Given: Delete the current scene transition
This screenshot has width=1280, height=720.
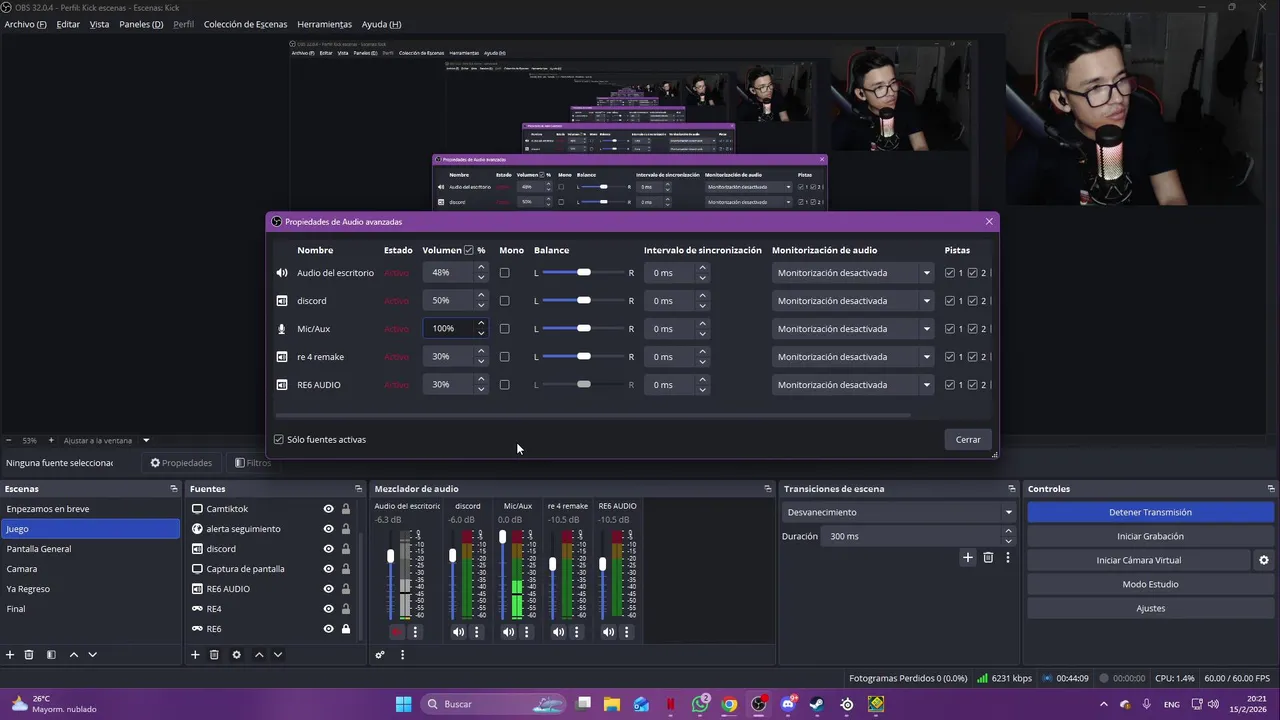Looking at the screenshot, I should 988,558.
